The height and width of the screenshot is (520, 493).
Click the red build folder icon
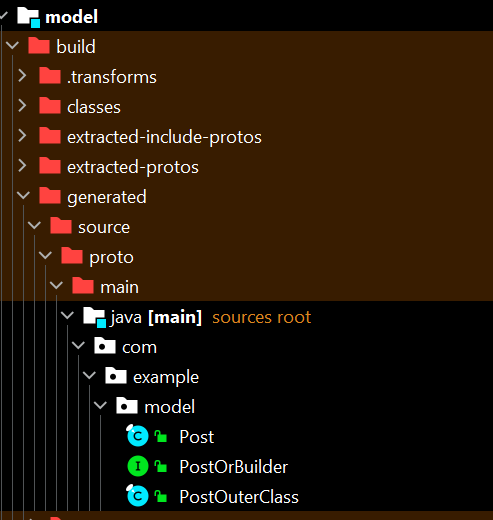[39, 46]
